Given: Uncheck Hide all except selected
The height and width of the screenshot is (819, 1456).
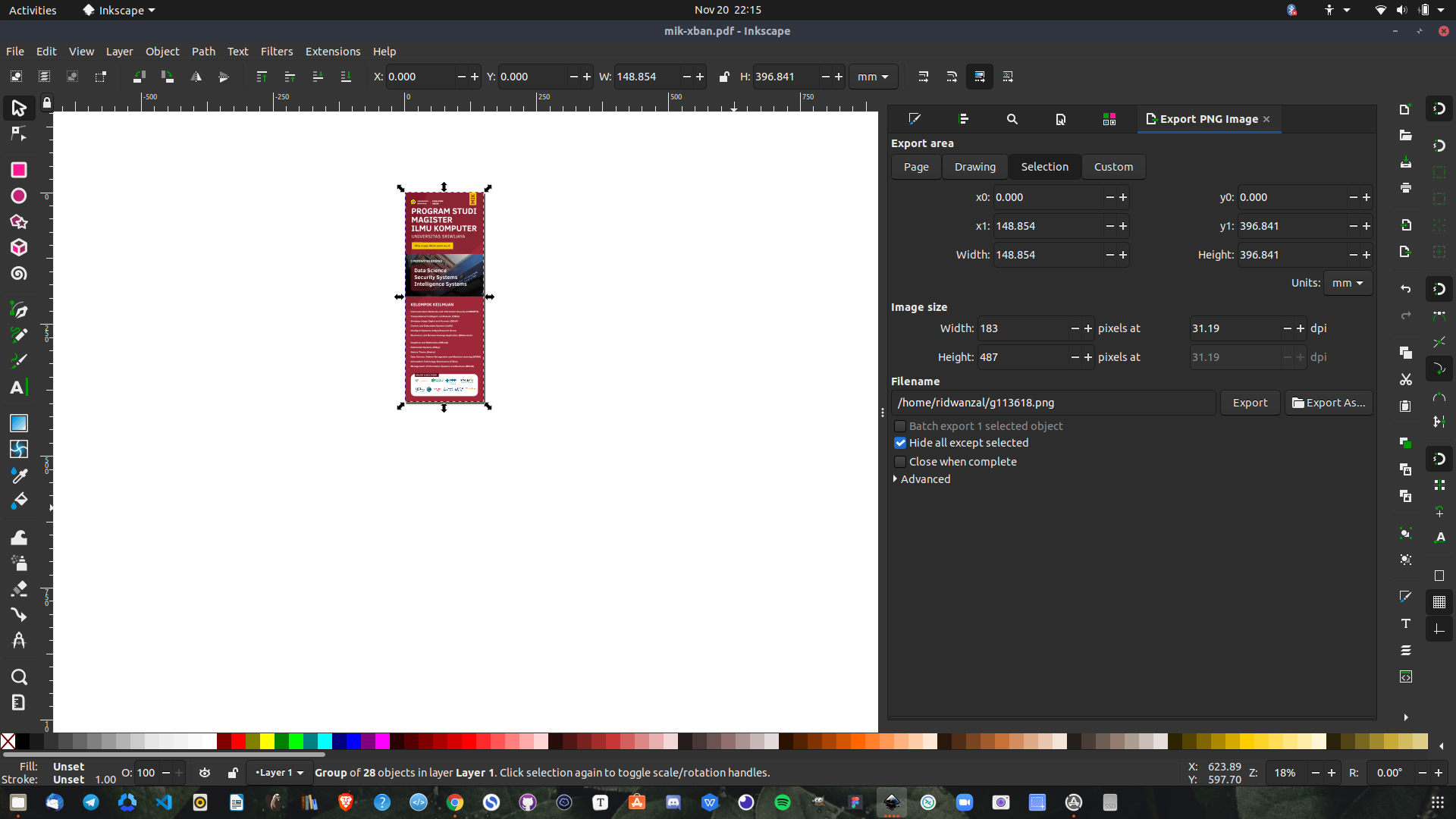Looking at the screenshot, I should [900, 443].
